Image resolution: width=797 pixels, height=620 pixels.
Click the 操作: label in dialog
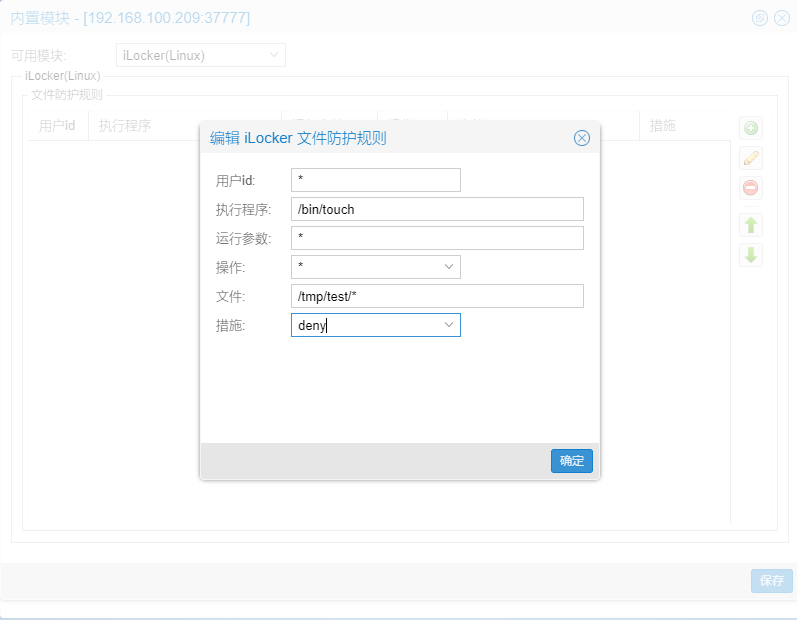[230, 267]
